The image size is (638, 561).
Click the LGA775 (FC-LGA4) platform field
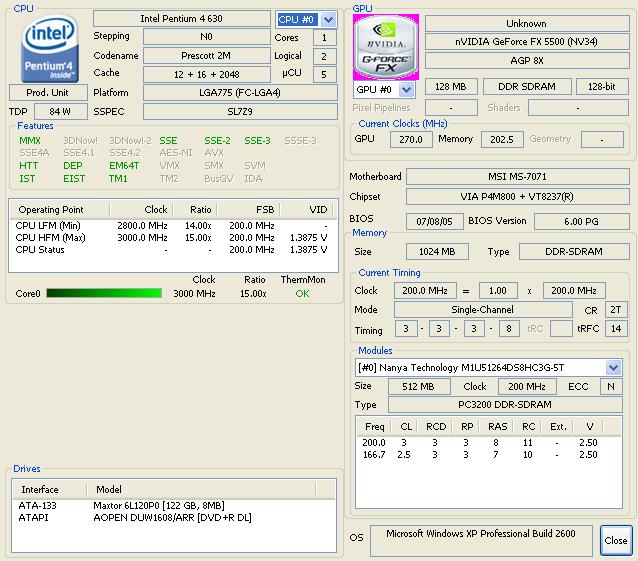[240, 92]
